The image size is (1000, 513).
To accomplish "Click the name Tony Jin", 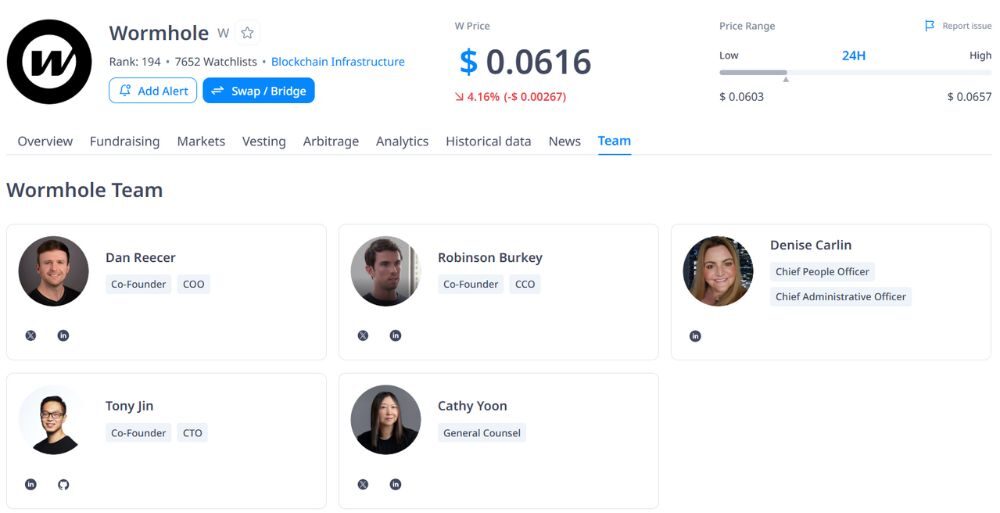I will (129, 406).
